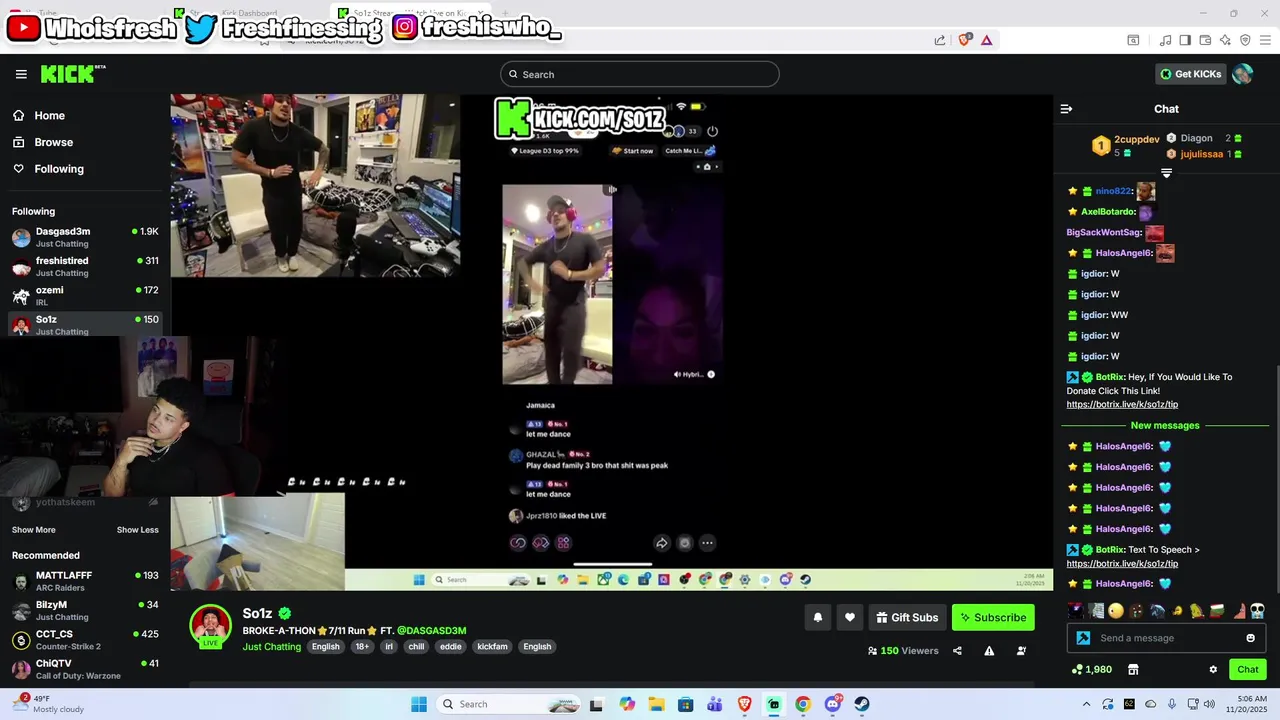1280x720 pixels.
Task: Open freshistired channel in Following list
Action: pyautogui.click(x=85, y=266)
